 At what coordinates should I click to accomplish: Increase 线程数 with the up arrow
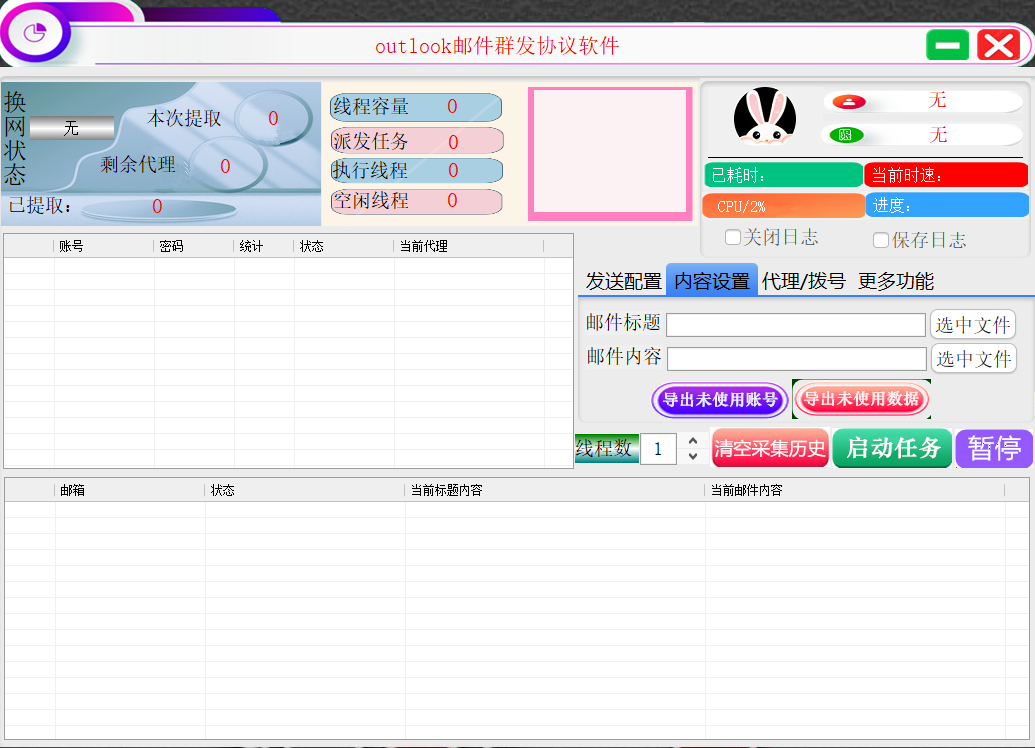pyautogui.click(x=693, y=440)
